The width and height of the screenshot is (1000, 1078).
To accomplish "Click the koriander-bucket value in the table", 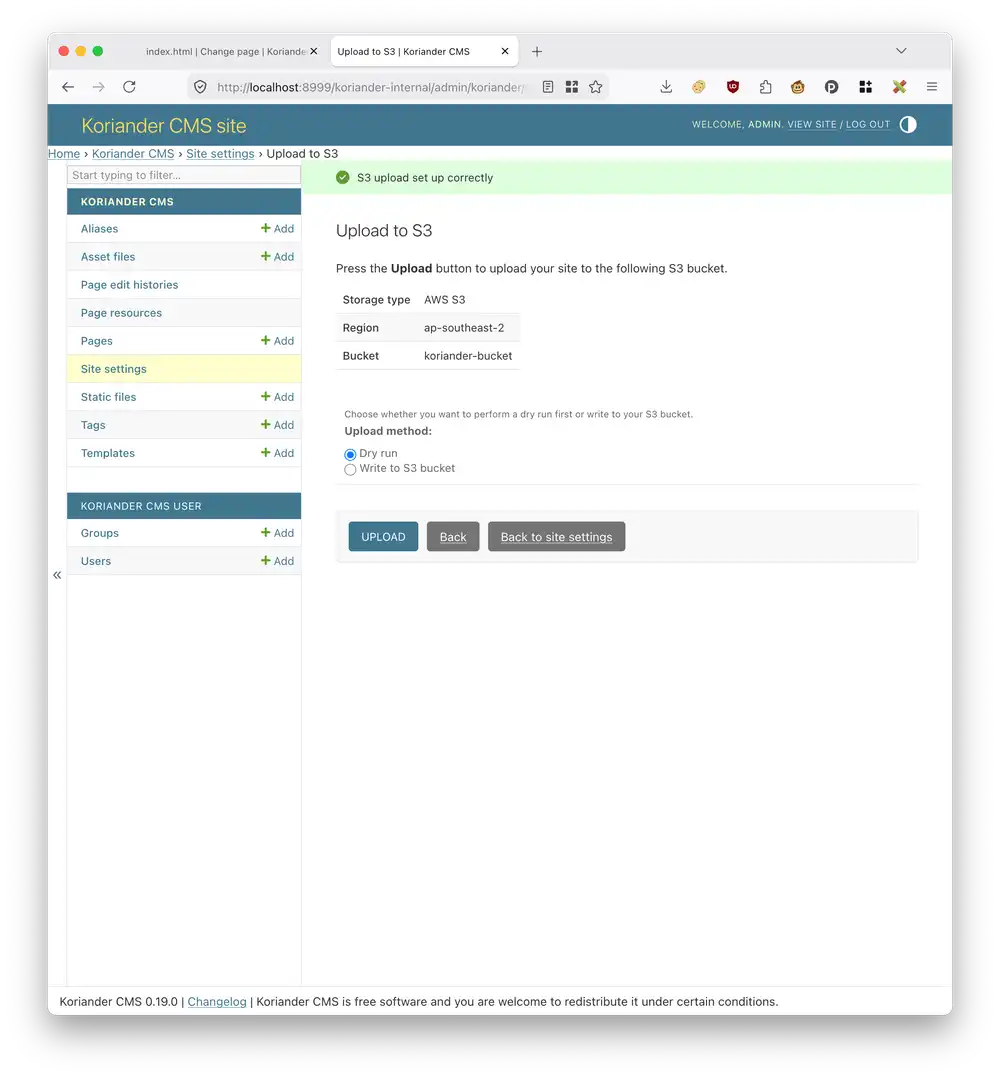I will click(x=468, y=356).
